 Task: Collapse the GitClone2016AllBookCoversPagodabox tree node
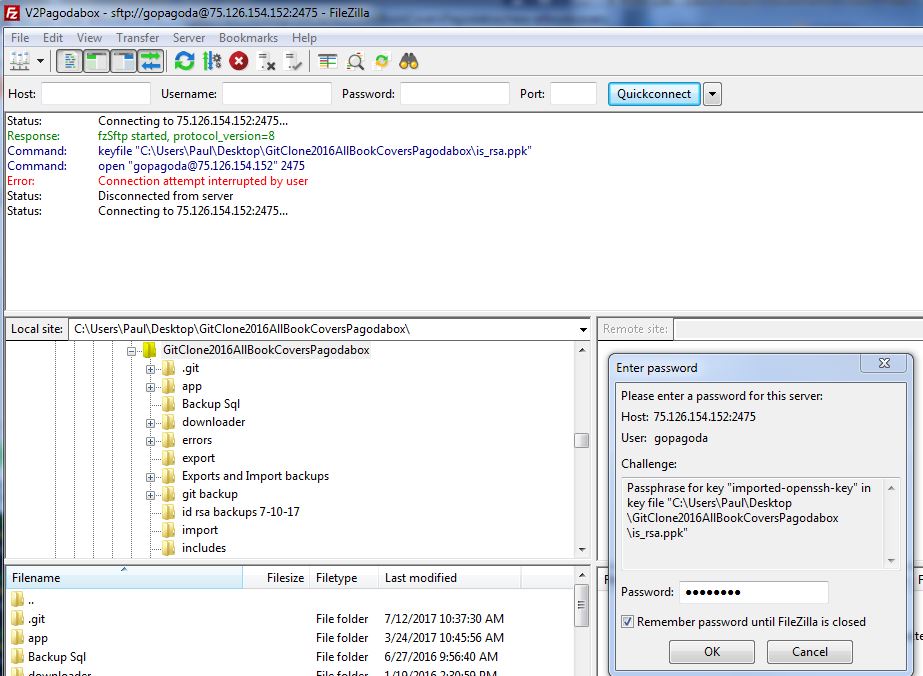click(x=131, y=351)
